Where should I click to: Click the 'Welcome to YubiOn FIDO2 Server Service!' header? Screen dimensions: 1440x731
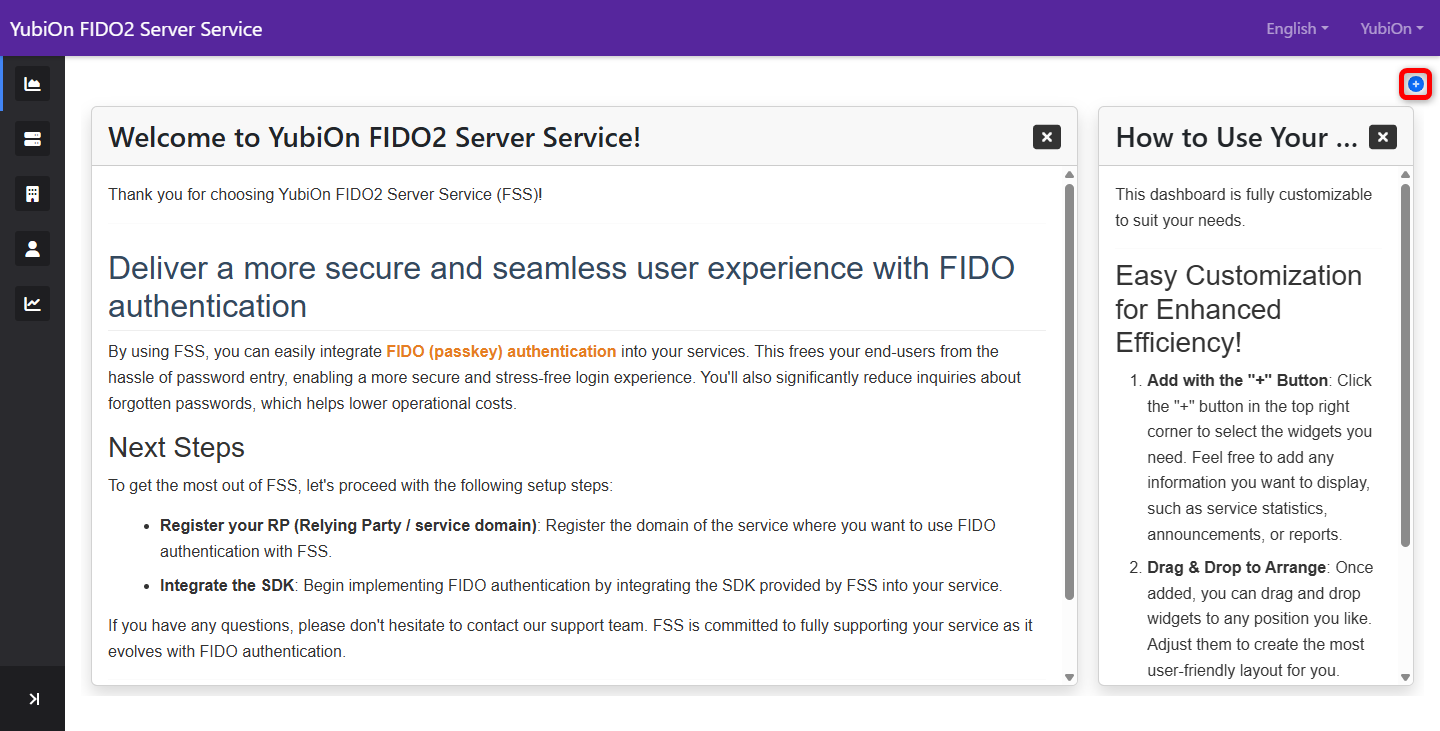[374, 137]
